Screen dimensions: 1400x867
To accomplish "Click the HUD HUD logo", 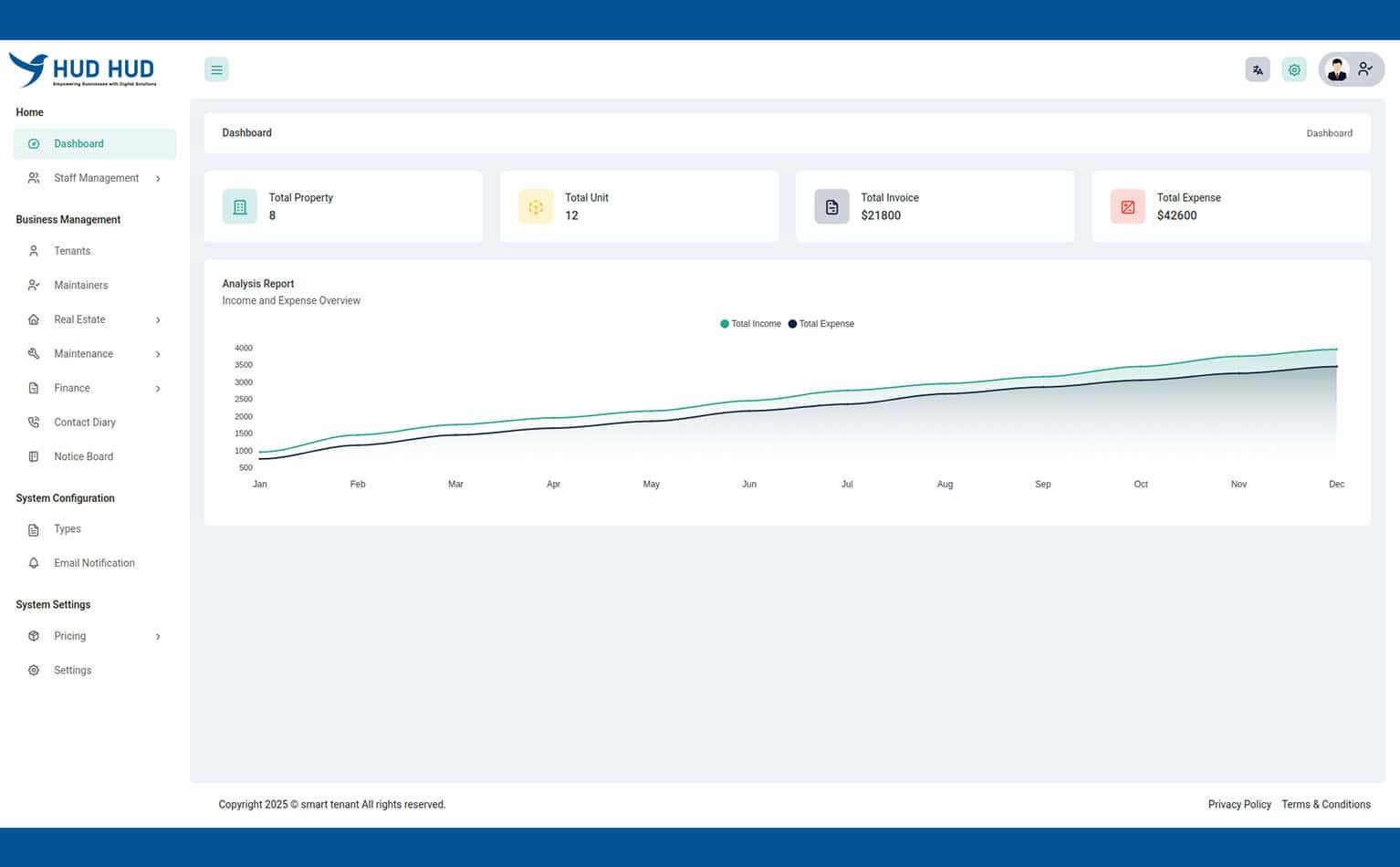I will [83, 69].
